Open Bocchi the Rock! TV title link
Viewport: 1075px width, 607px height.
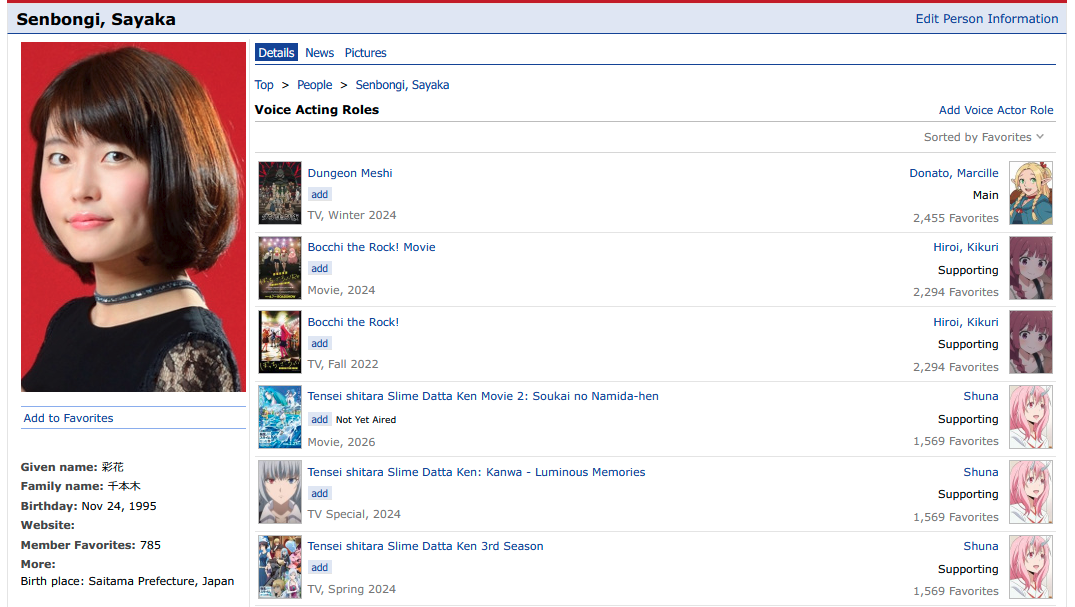pos(353,322)
